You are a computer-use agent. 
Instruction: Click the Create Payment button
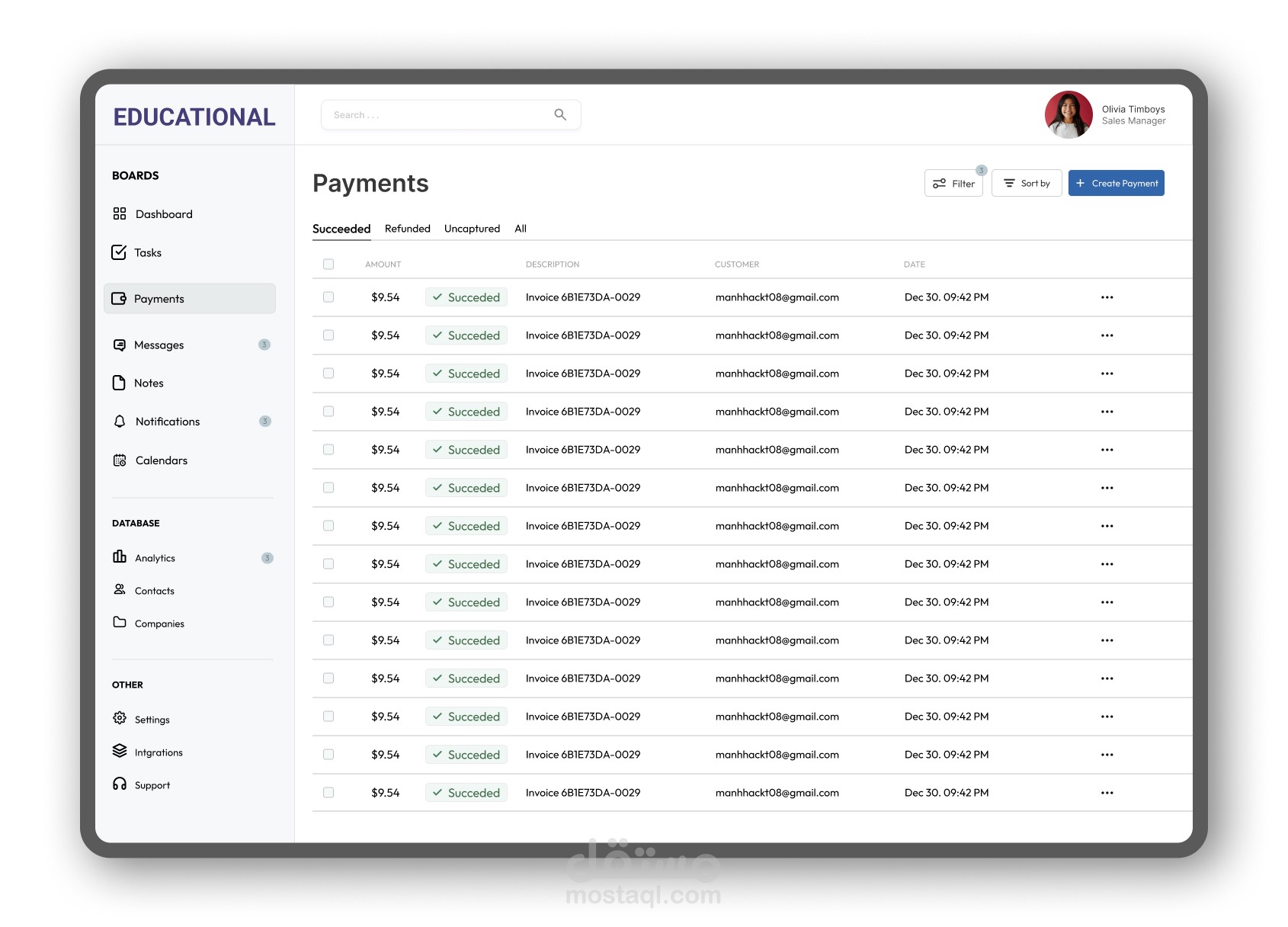pos(1117,183)
